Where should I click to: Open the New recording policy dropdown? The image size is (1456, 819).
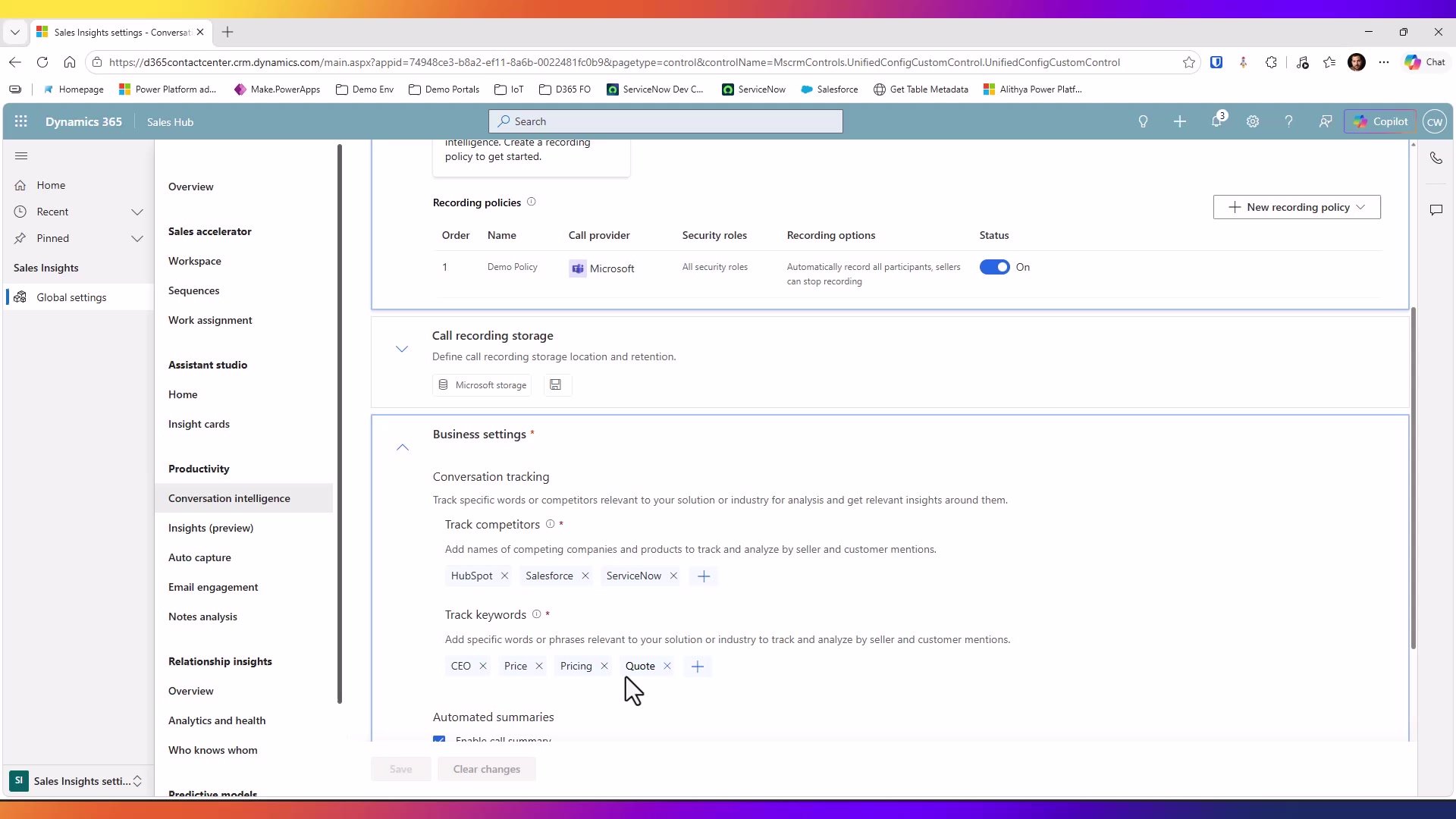[1297, 207]
